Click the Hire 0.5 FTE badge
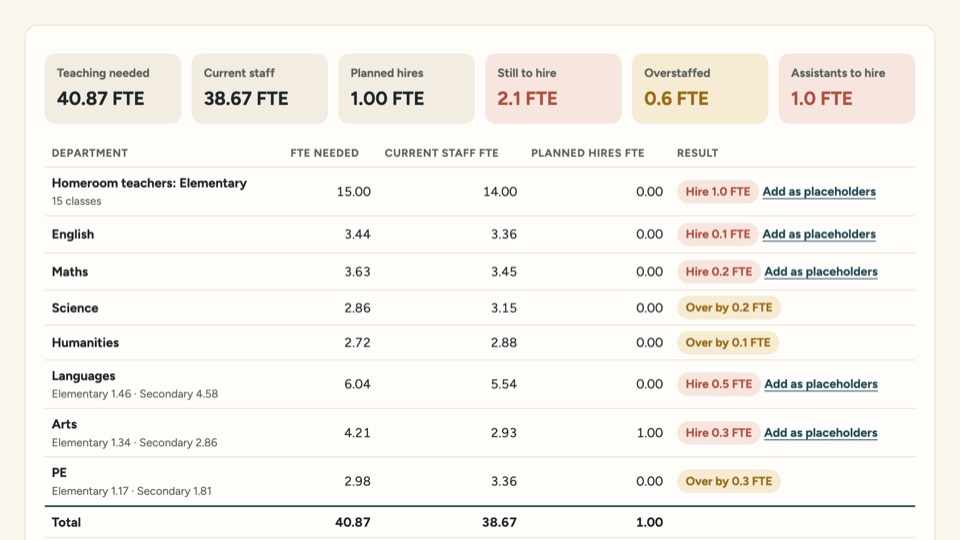 pyautogui.click(x=719, y=384)
